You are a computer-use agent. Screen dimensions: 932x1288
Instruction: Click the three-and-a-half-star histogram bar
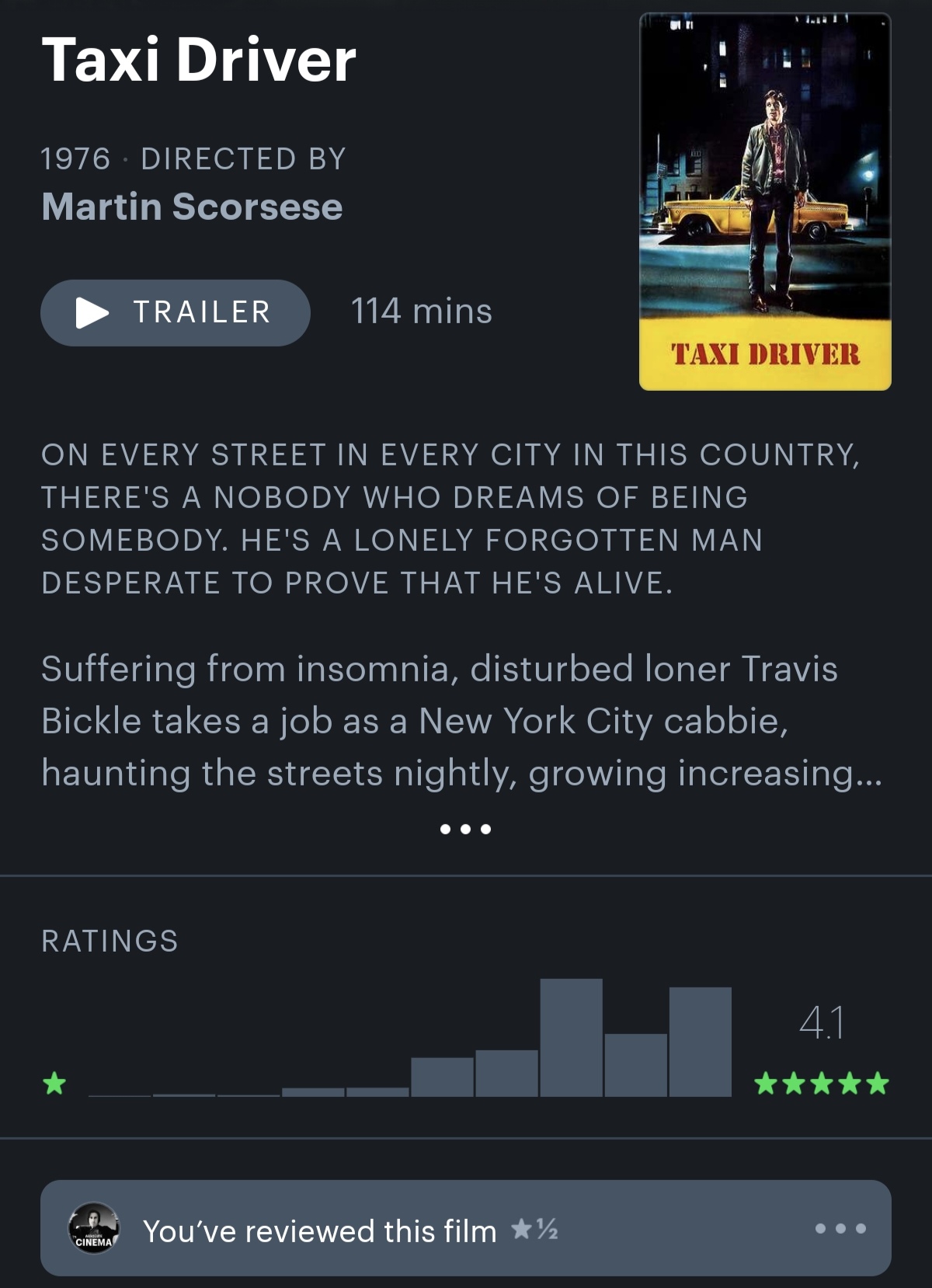coord(506,1073)
